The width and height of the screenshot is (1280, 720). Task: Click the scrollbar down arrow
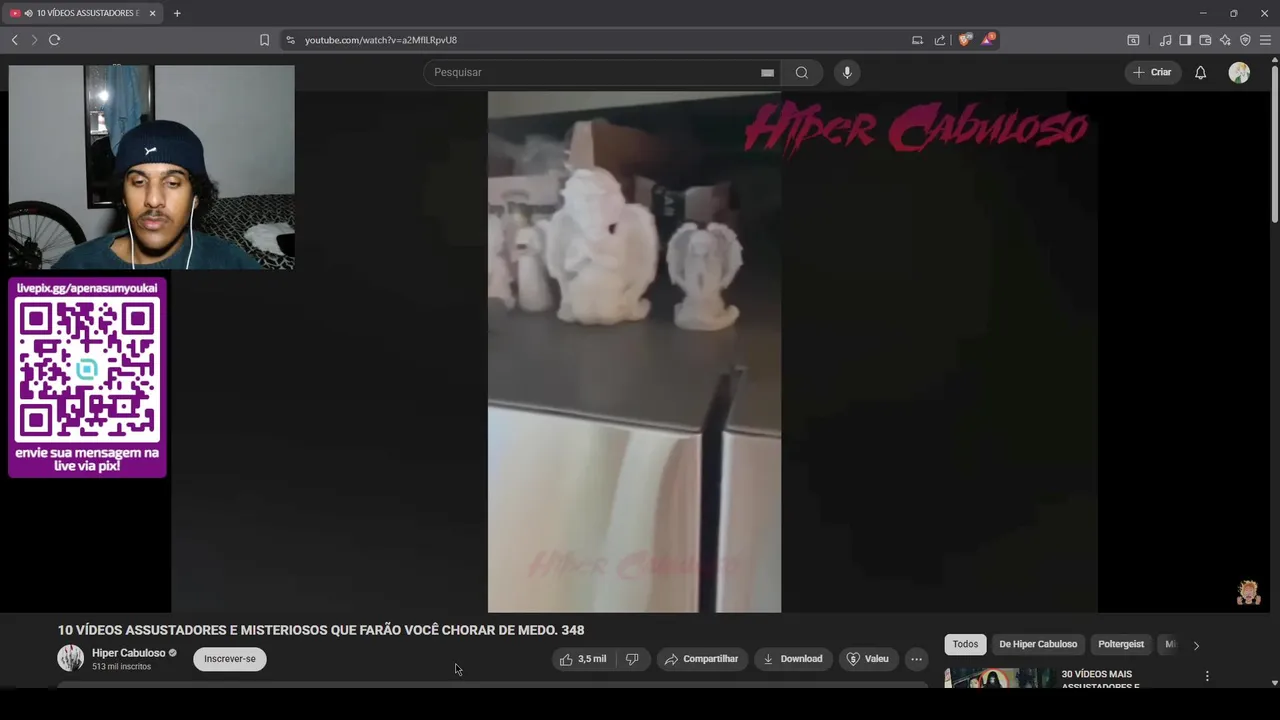1275,683
